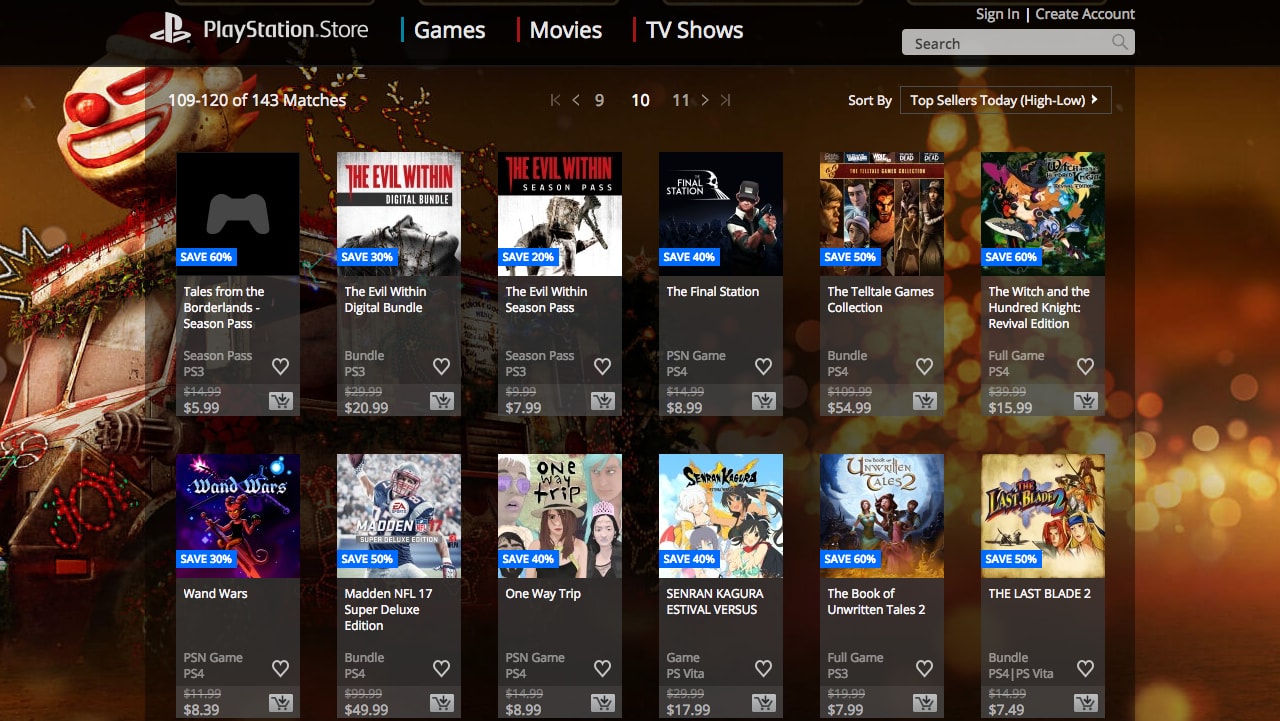This screenshot has height=721, width=1280.
Task: Click The Telltale Games Collection title
Action: coord(880,300)
